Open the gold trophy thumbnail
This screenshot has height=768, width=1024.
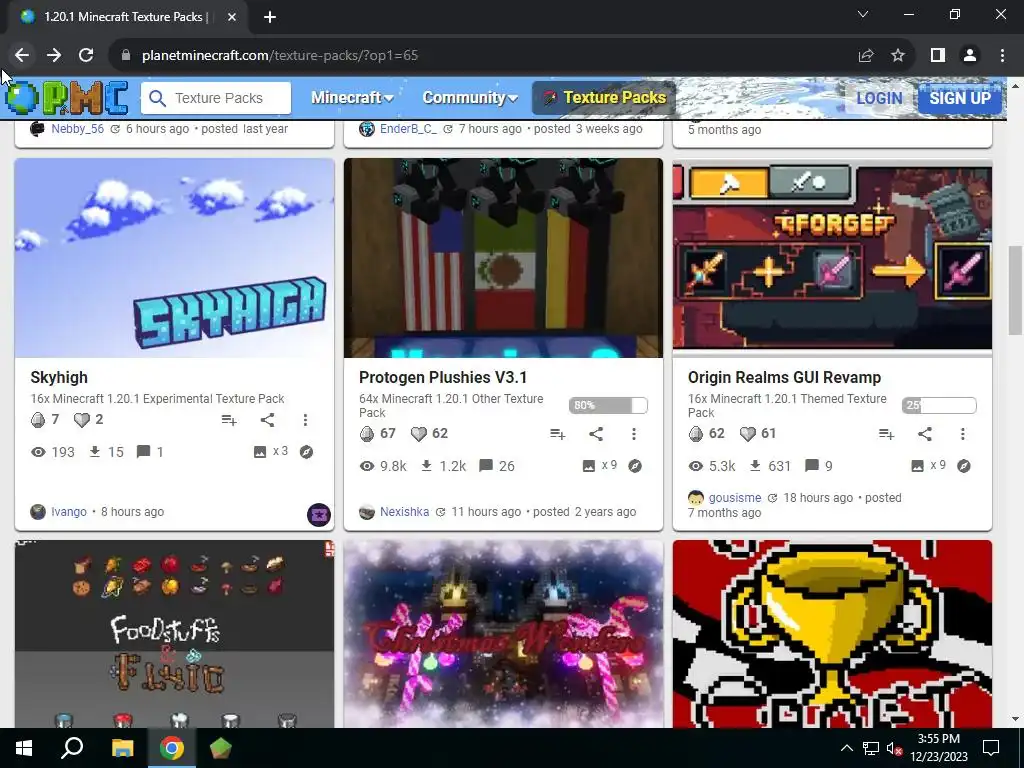[833, 633]
